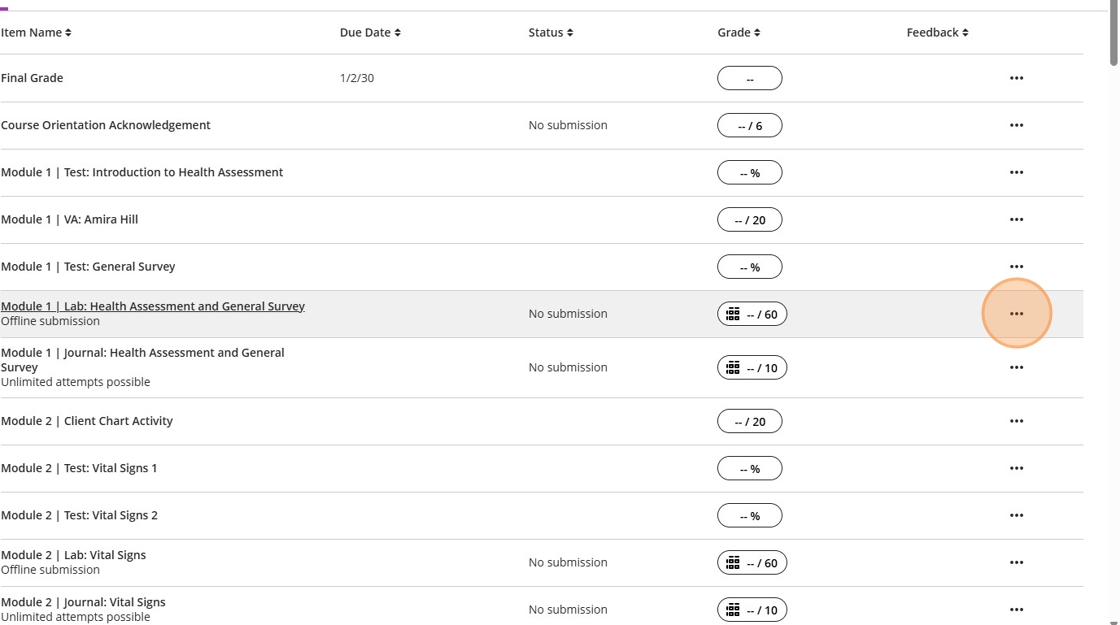Click ellipsis for Module 1 Lab Health Assessment

click(x=1016, y=314)
